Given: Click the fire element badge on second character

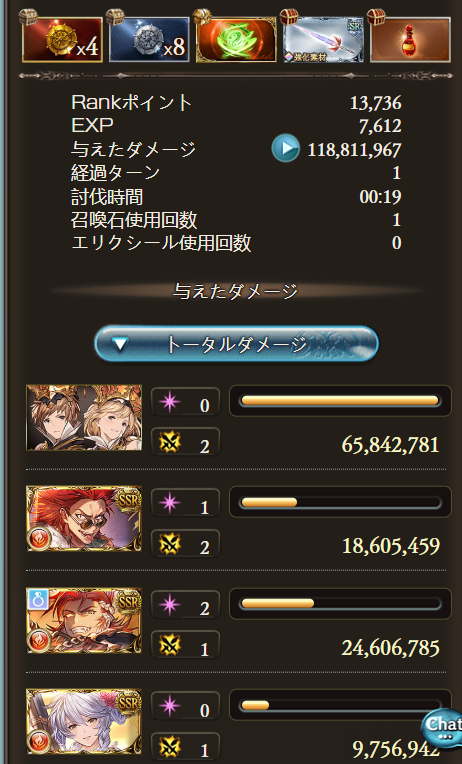Looking at the screenshot, I should [x=38, y=539].
